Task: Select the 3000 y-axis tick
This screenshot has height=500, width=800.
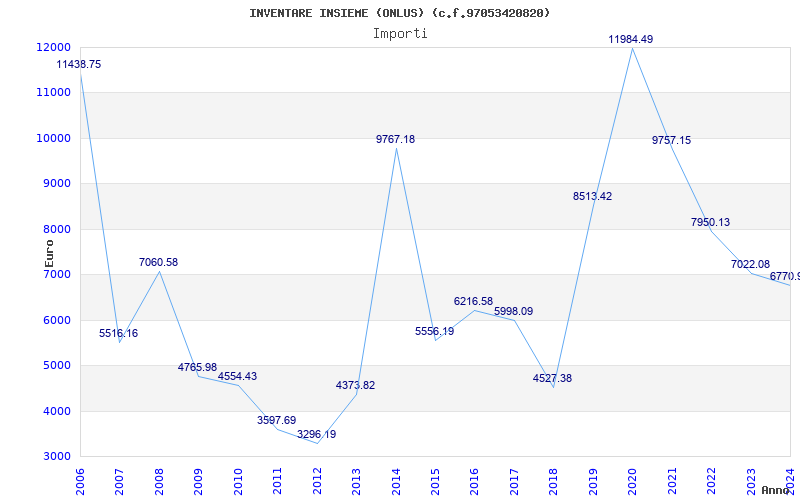Action: [57, 456]
